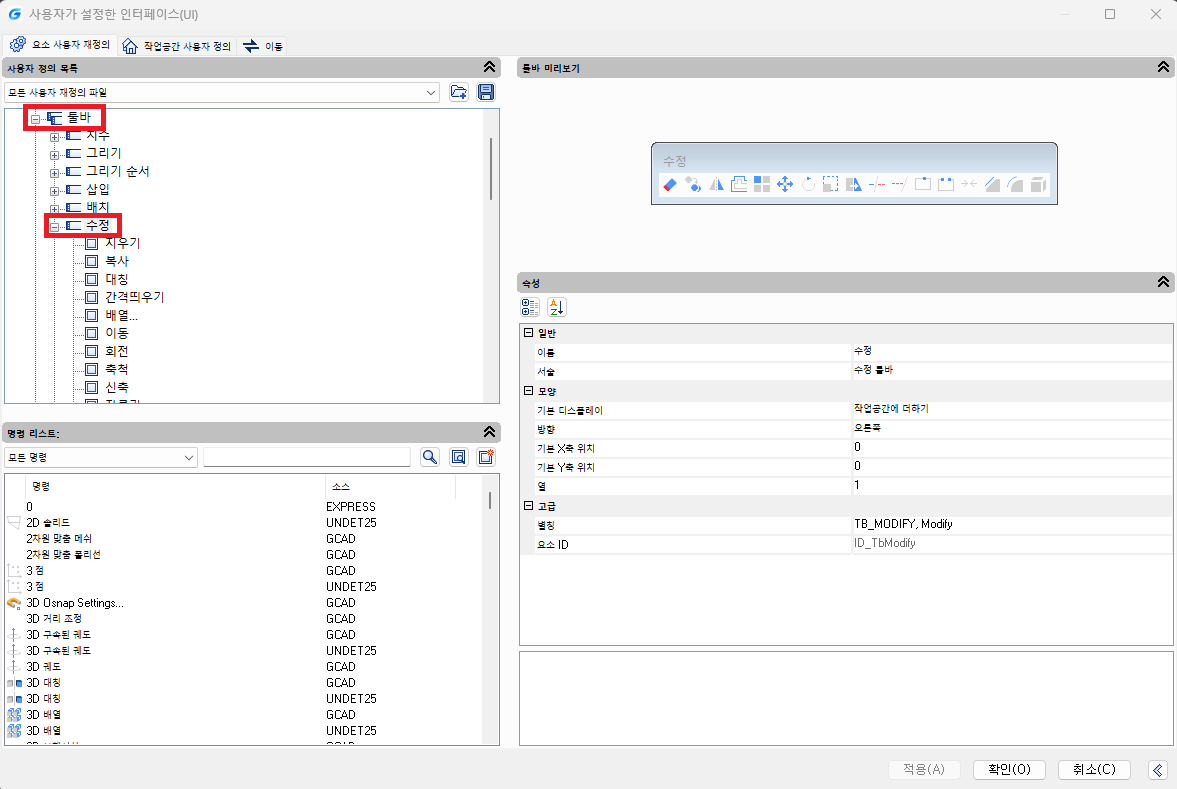Expand the 그리기 순서 toolbar node
The width and height of the screenshot is (1177, 789).
pos(54,173)
